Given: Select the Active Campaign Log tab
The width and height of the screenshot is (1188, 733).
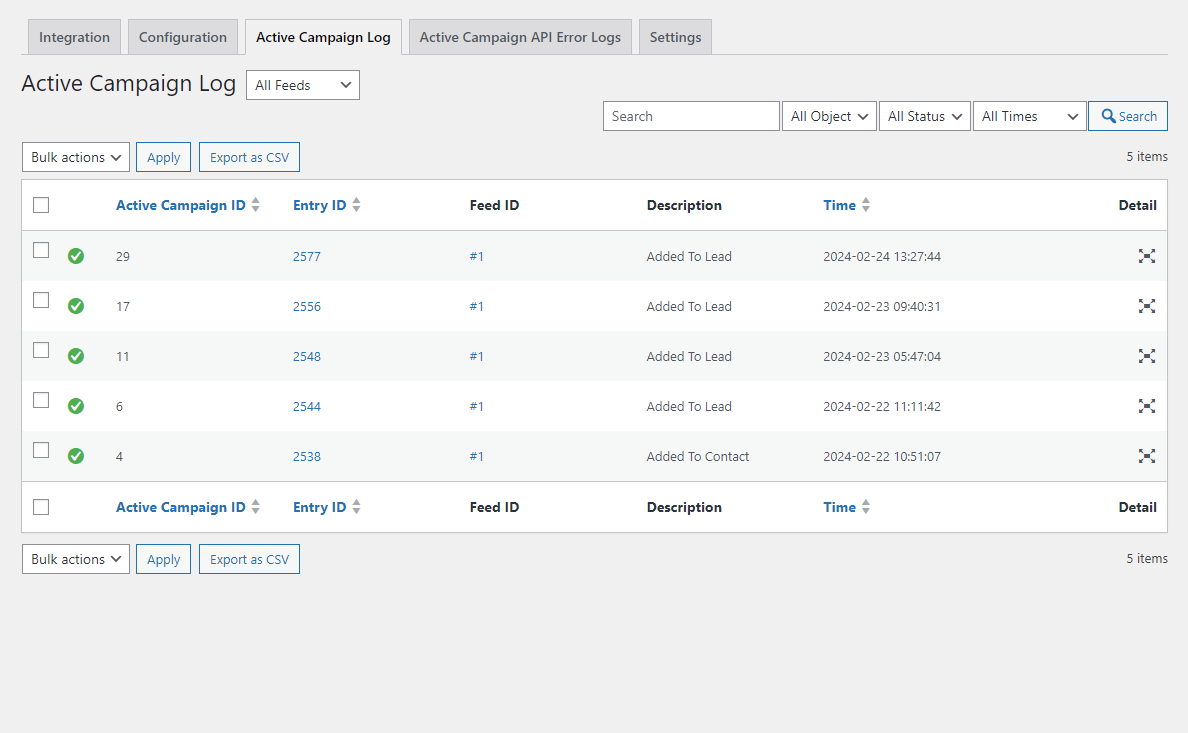Looking at the screenshot, I should pos(324,37).
